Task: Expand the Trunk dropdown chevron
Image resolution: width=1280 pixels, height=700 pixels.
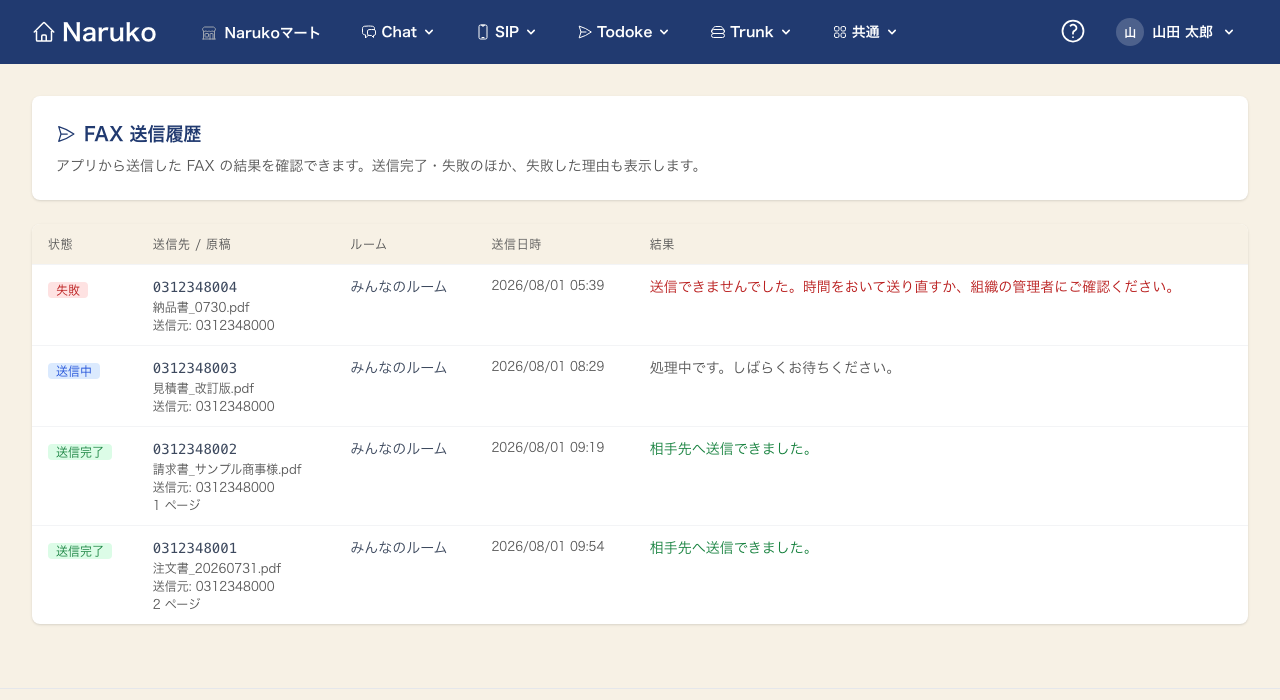Action: 786,32
